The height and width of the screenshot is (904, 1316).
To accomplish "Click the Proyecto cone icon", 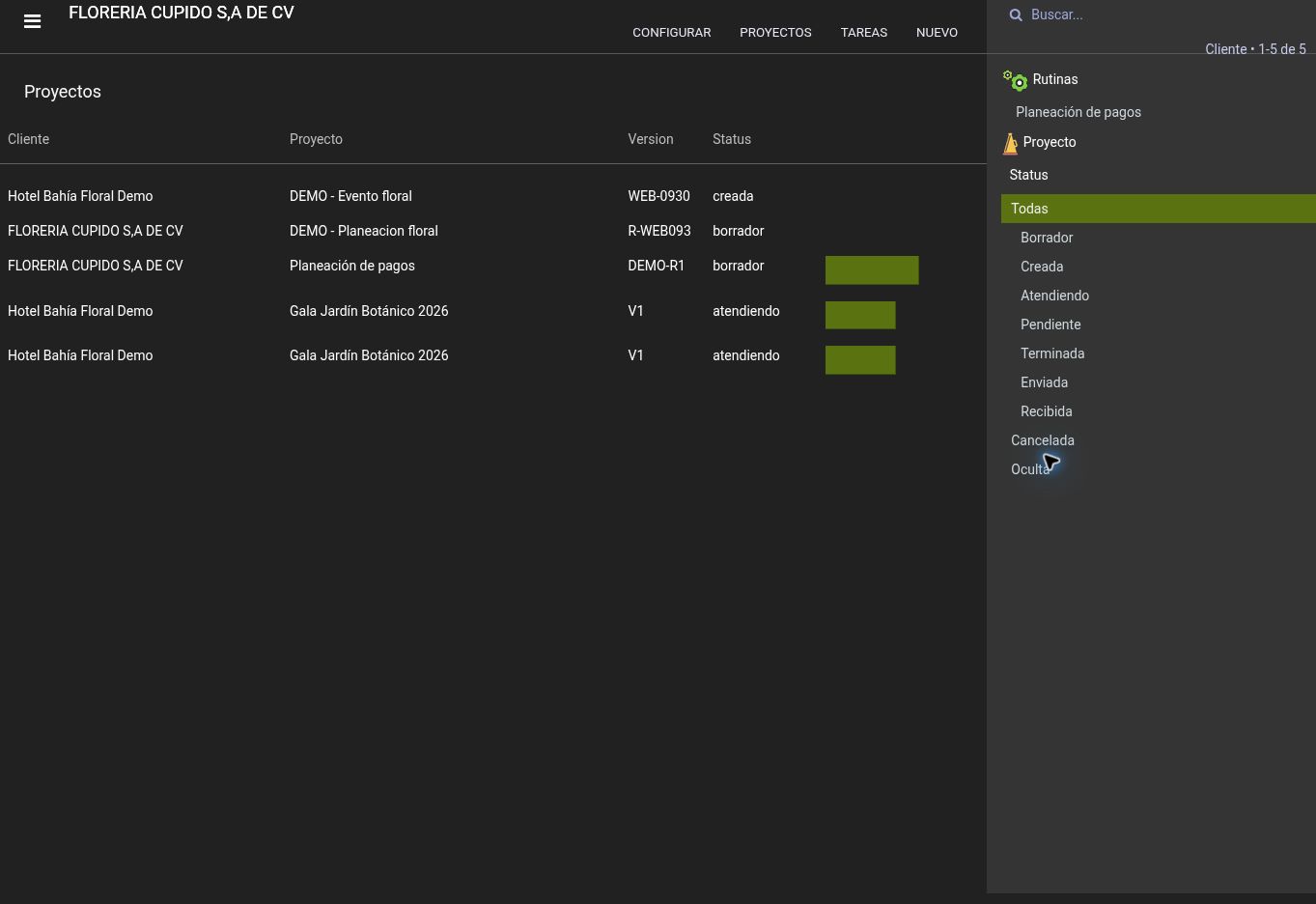I will click(x=1010, y=143).
